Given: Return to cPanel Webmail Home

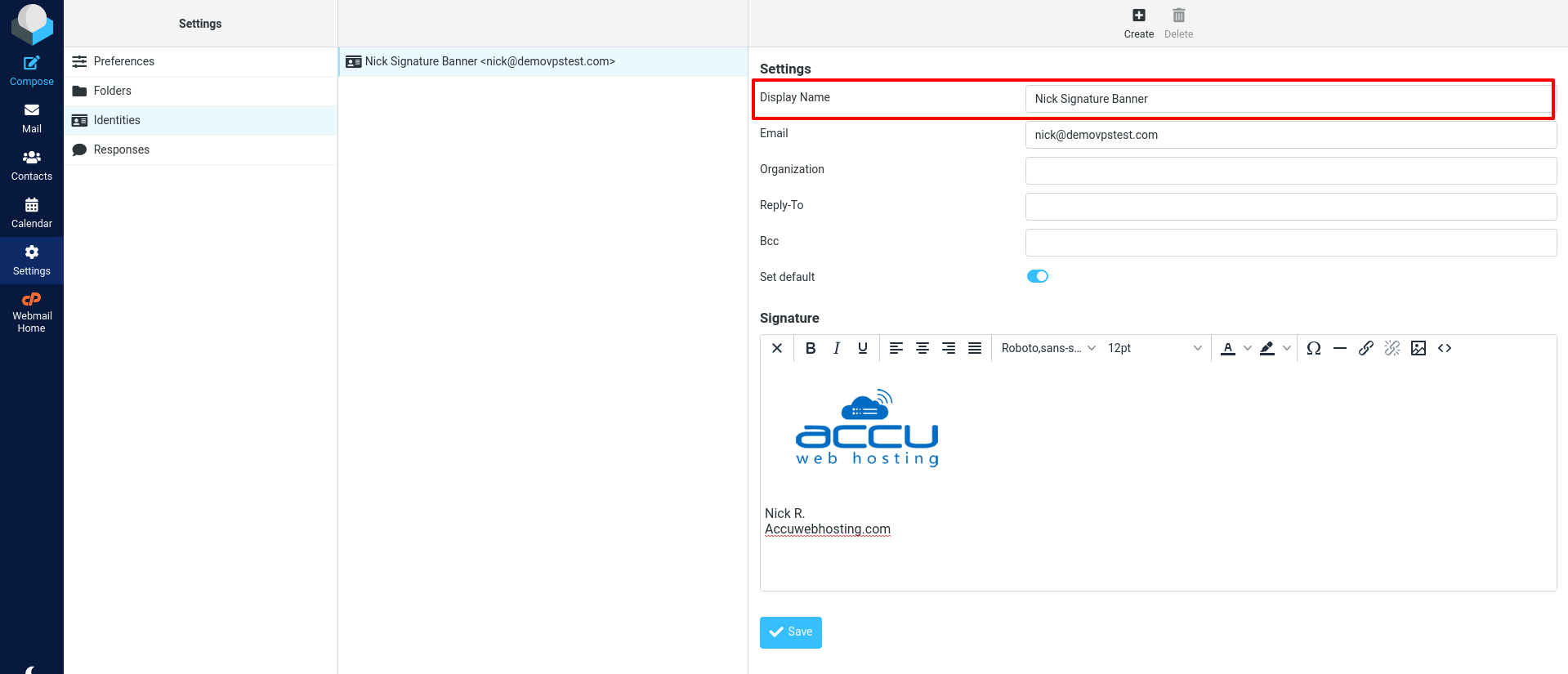Looking at the screenshot, I should 32,312.
